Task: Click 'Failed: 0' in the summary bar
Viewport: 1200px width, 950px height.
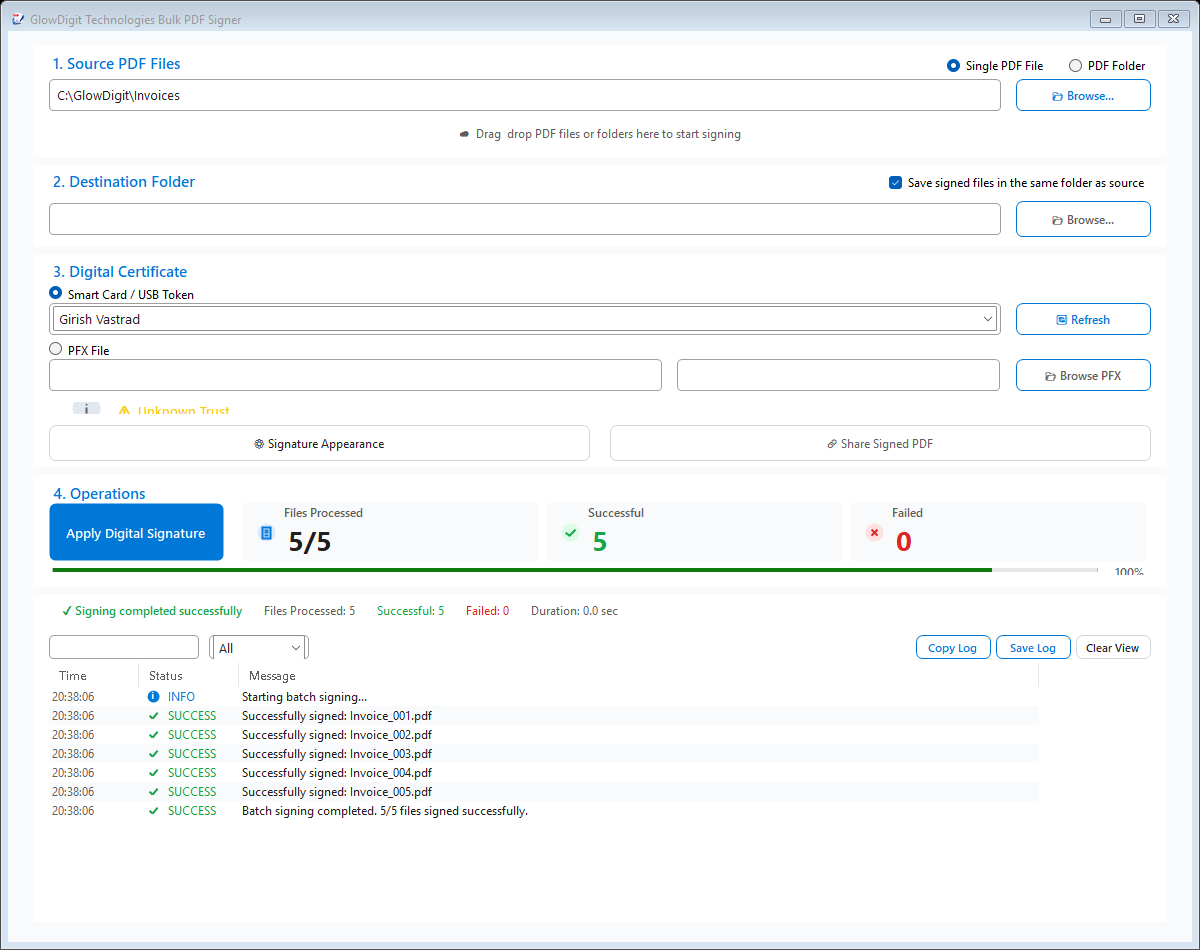Action: (487, 610)
